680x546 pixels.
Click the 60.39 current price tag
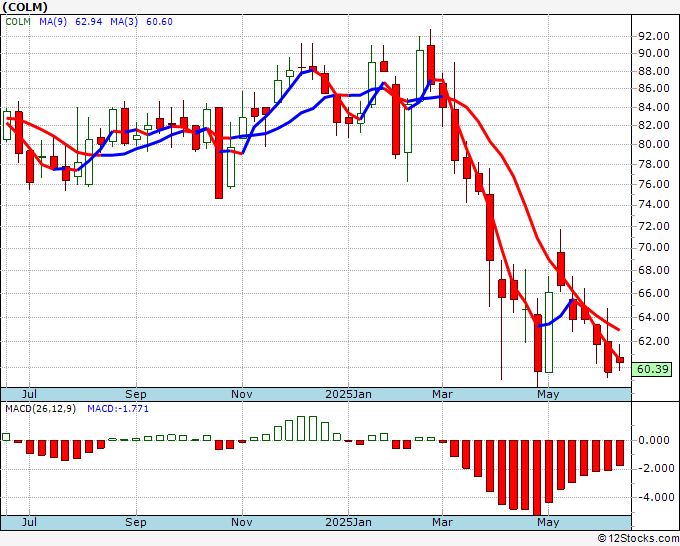click(x=653, y=369)
